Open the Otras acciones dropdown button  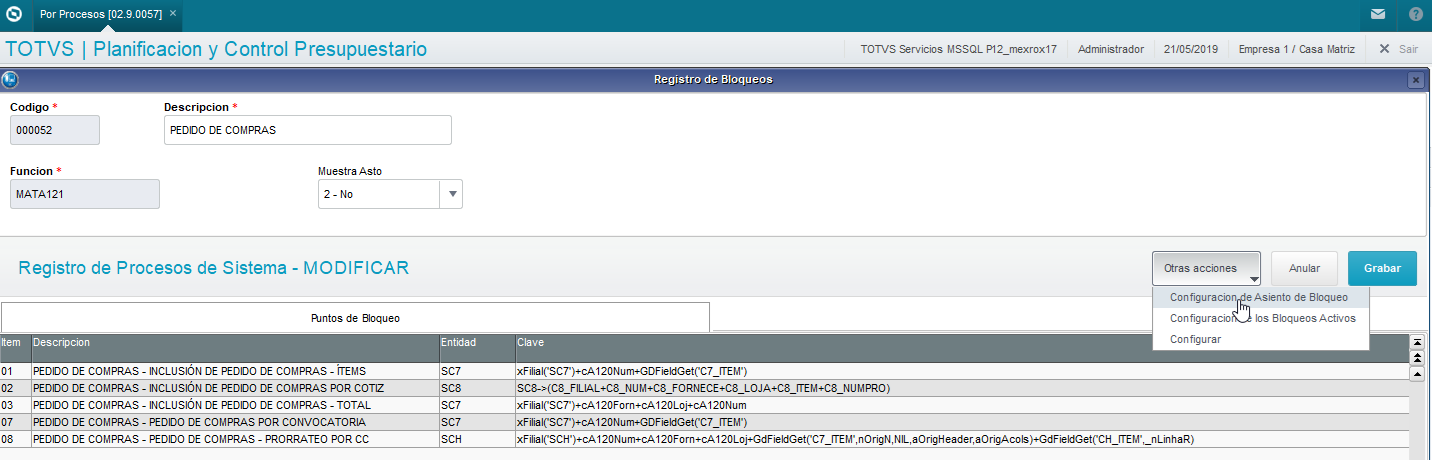tap(1206, 268)
